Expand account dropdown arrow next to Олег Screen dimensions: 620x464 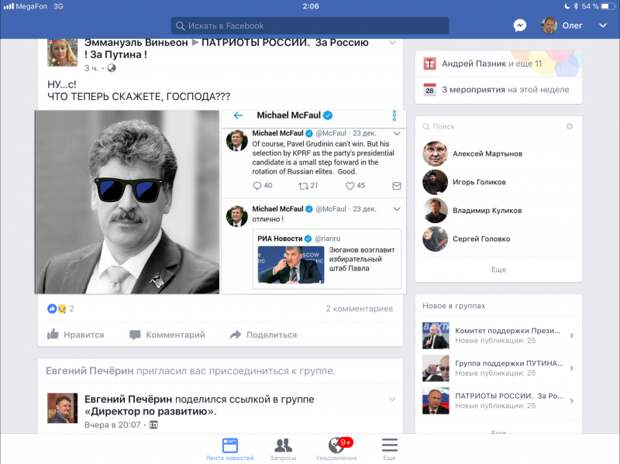(603, 26)
